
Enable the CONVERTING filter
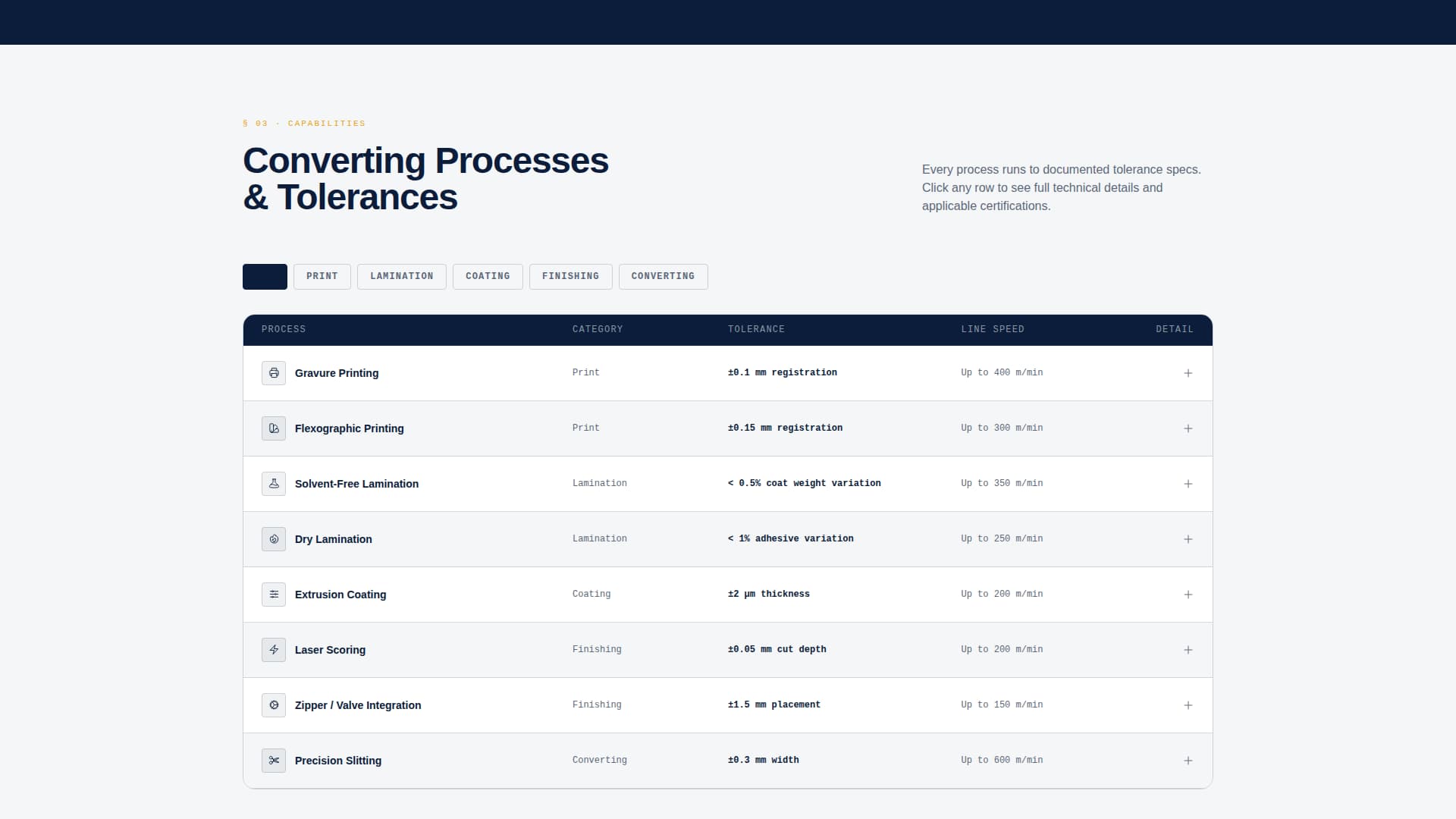[x=663, y=276]
